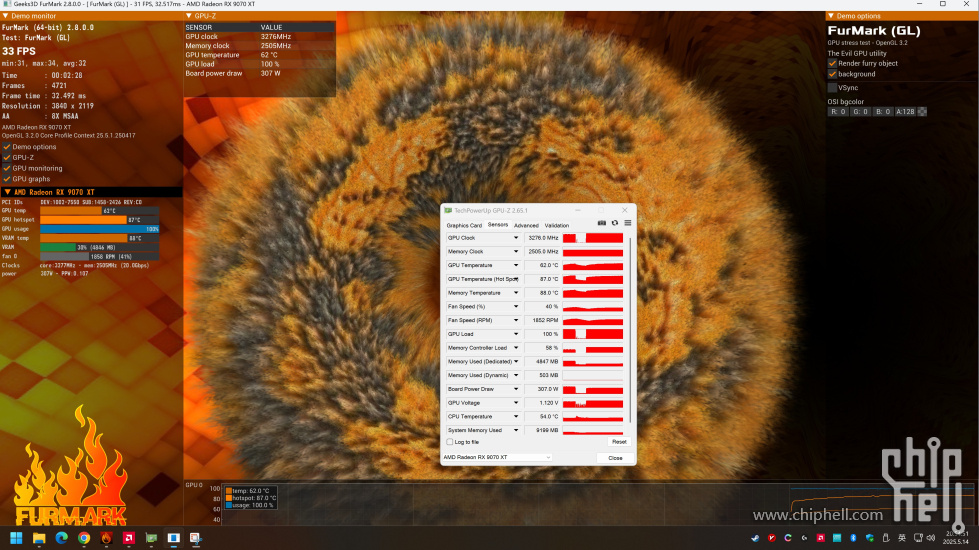Launch Microsoft Edge from the taskbar
The height and width of the screenshot is (550, 979).
[61, 538]
